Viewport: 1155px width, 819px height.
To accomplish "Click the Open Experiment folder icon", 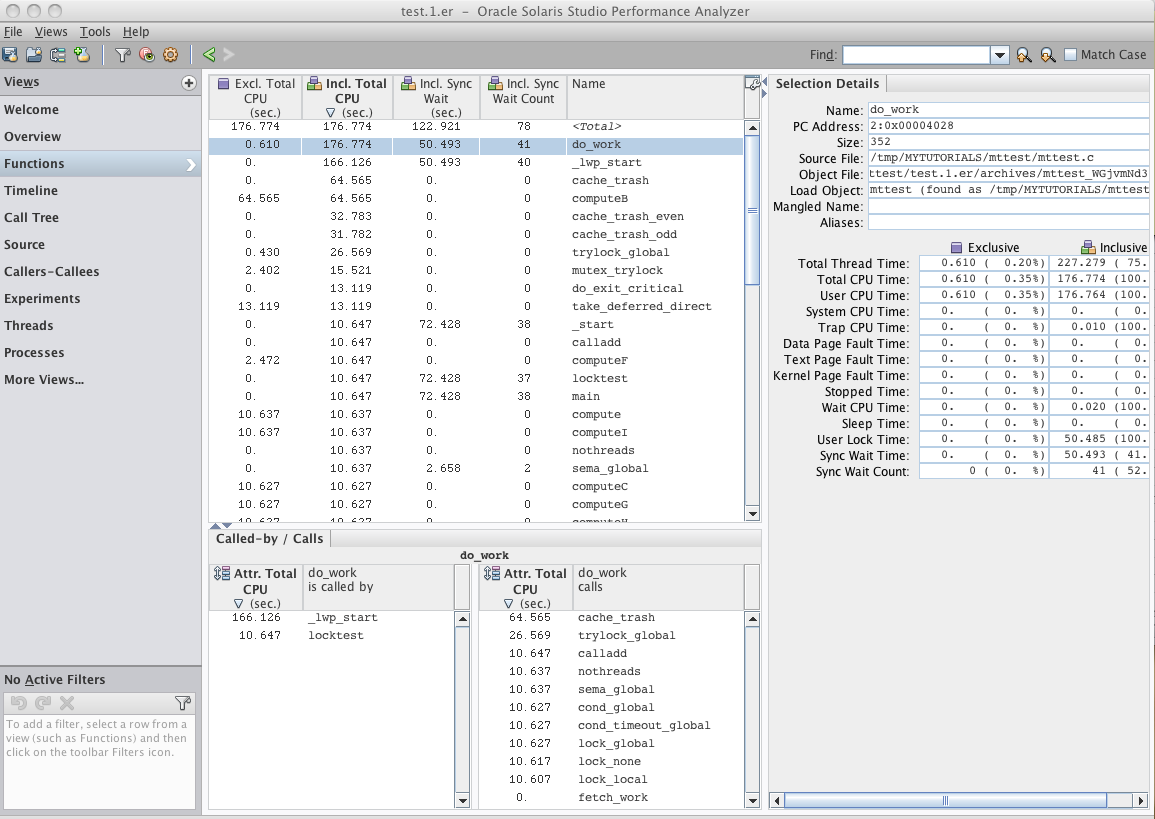I will [34, 55].
